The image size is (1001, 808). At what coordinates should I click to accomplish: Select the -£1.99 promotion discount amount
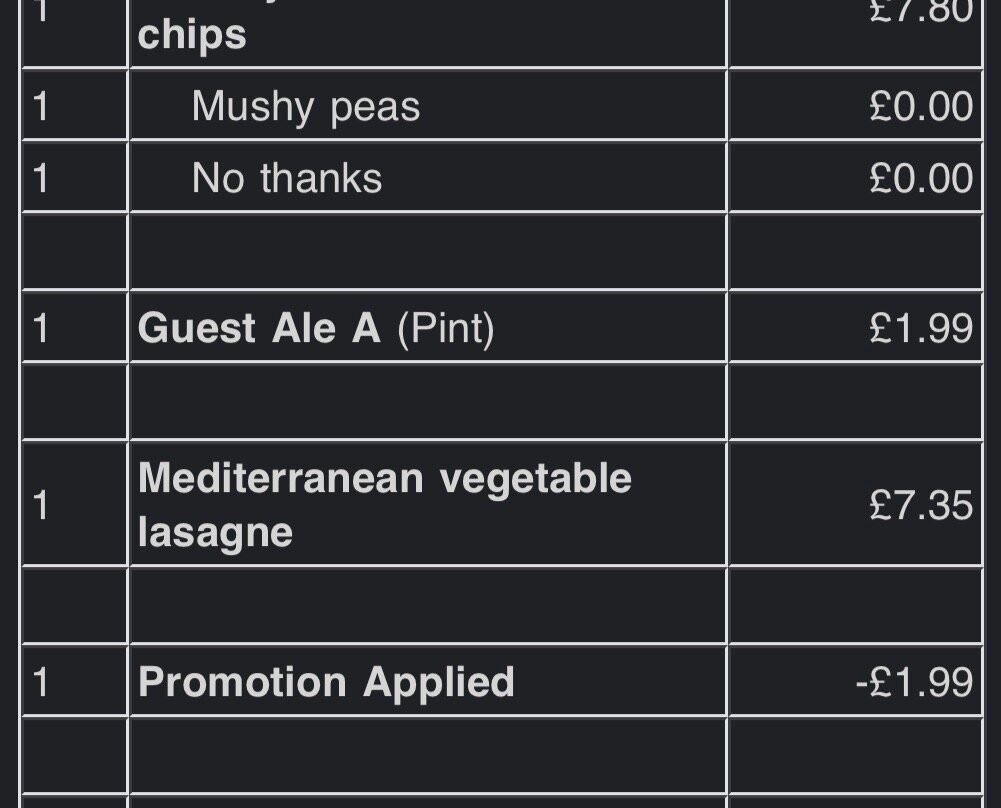(913, 682)
